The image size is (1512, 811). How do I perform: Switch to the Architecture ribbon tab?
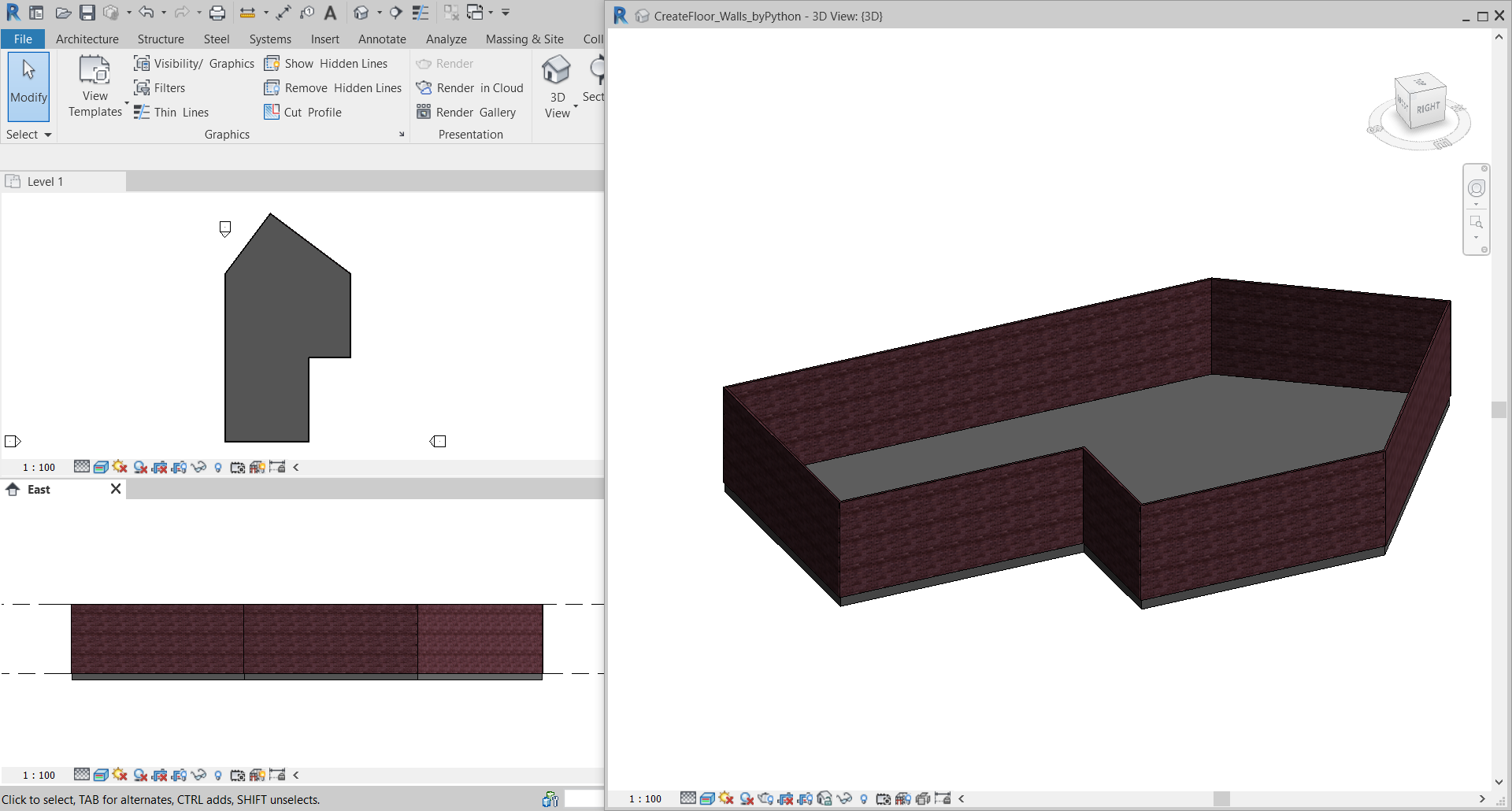(87, 39)
